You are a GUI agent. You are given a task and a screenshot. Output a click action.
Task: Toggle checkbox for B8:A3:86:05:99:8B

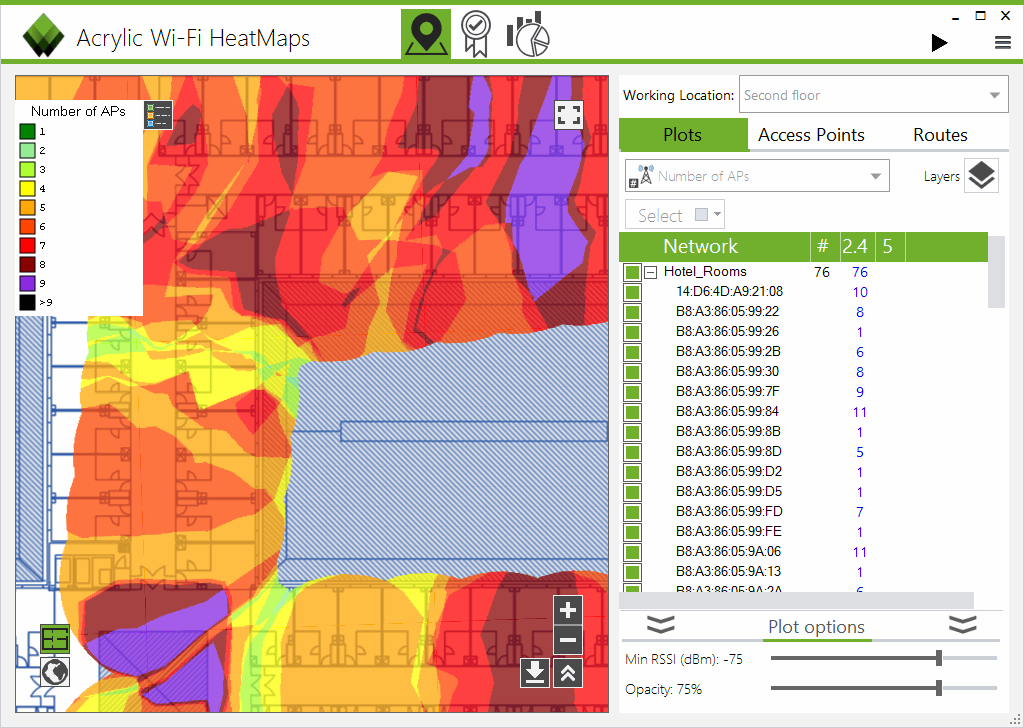pyautogui.click(x=632, y=432)
